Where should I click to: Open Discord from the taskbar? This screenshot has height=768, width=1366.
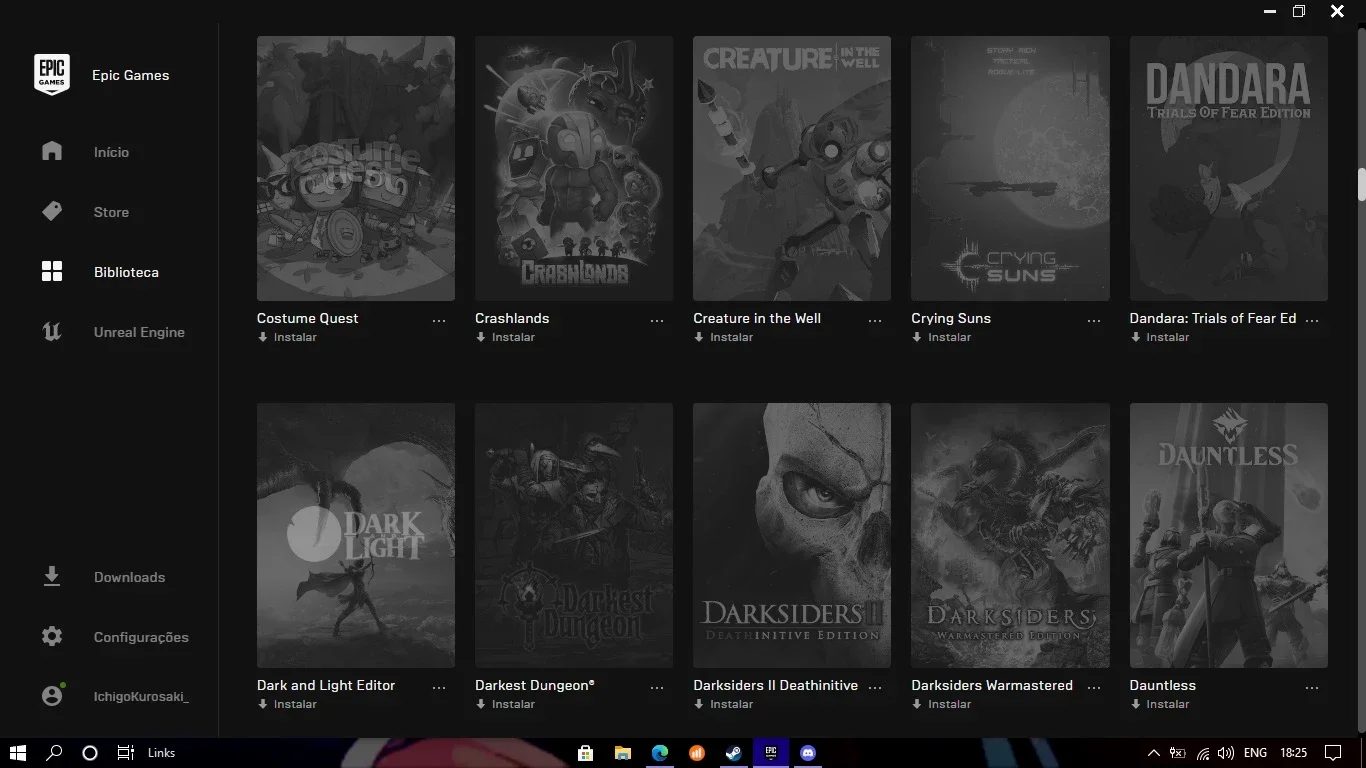(x=808, y=753)
